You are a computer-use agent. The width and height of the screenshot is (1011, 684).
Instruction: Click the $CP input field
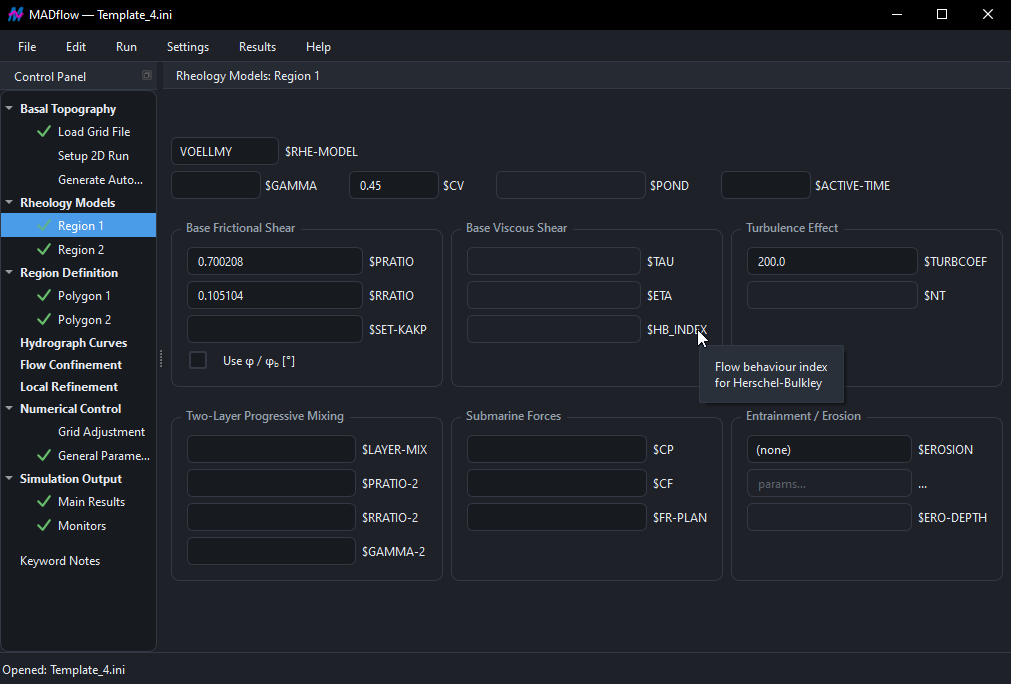tap(556, 449)
